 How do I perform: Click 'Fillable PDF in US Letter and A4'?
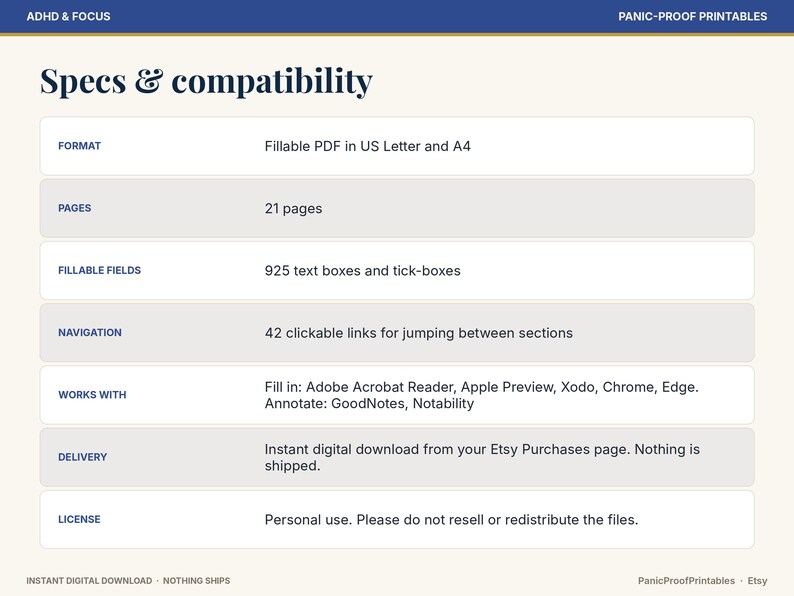pos(368,146)
